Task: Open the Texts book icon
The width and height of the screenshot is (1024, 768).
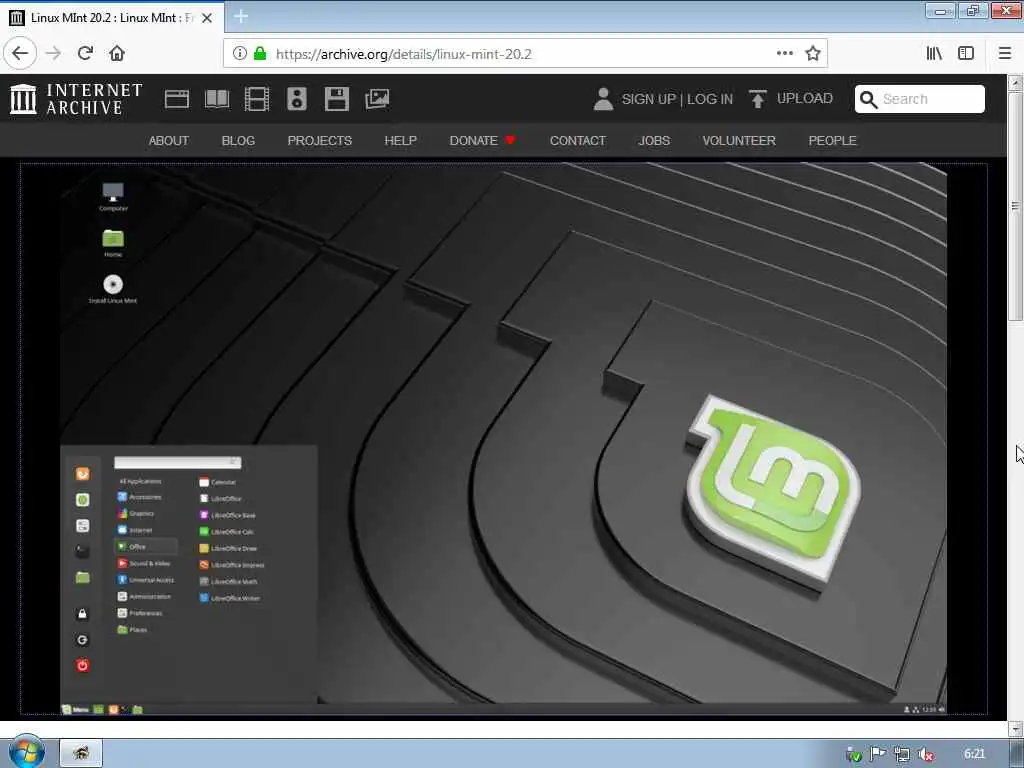Action: [217, 99]
